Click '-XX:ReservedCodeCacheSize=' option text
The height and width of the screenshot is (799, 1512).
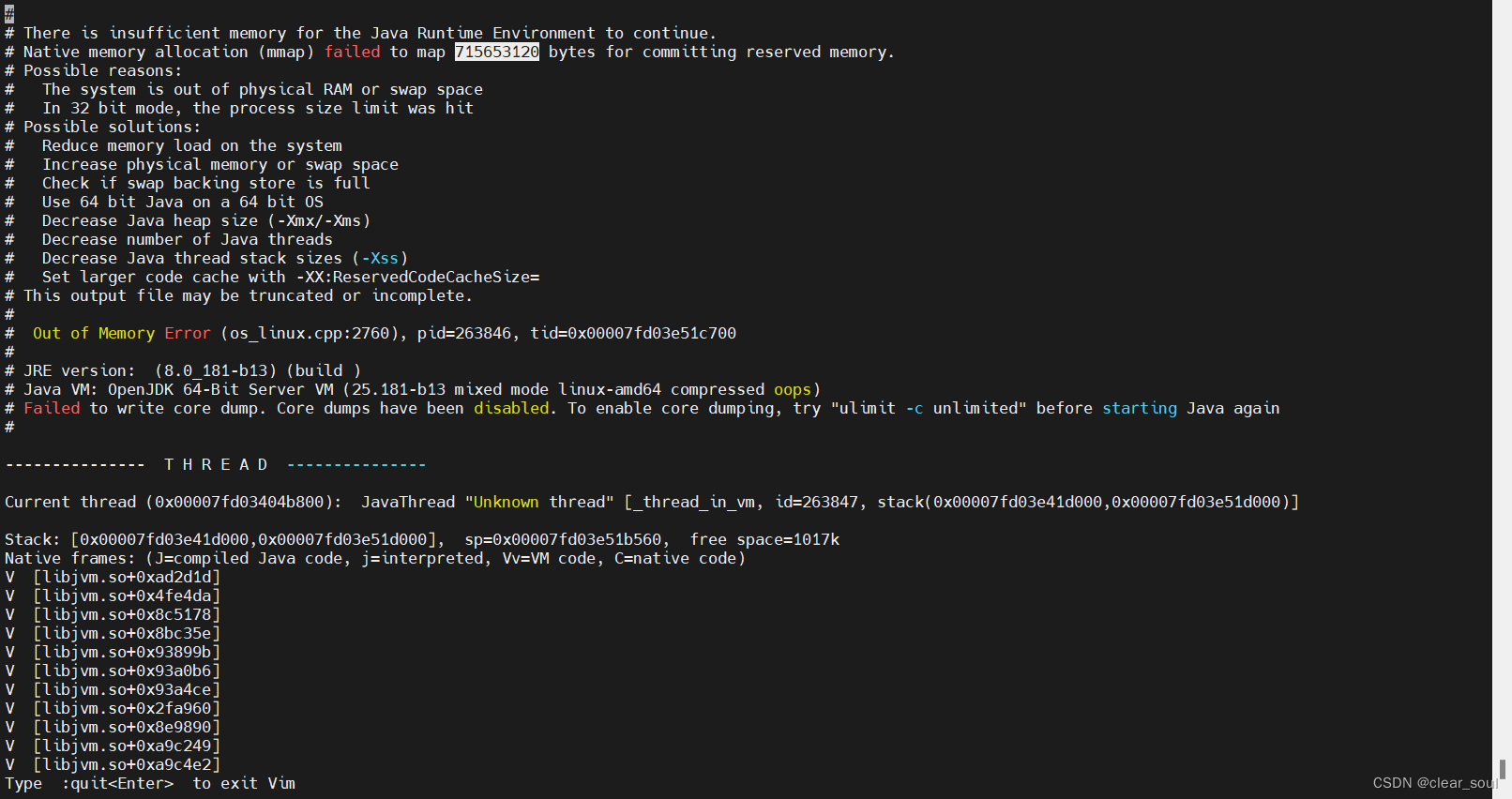click(417, 277)
